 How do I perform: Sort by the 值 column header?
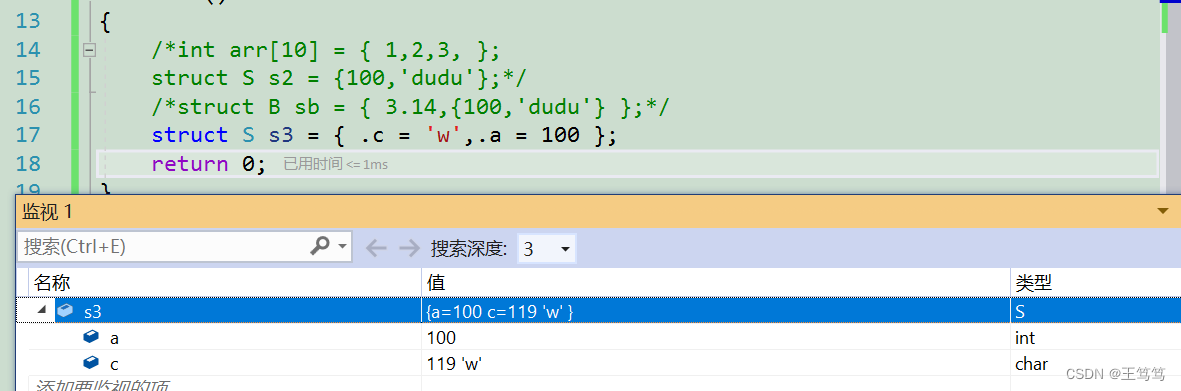point(716,283)
